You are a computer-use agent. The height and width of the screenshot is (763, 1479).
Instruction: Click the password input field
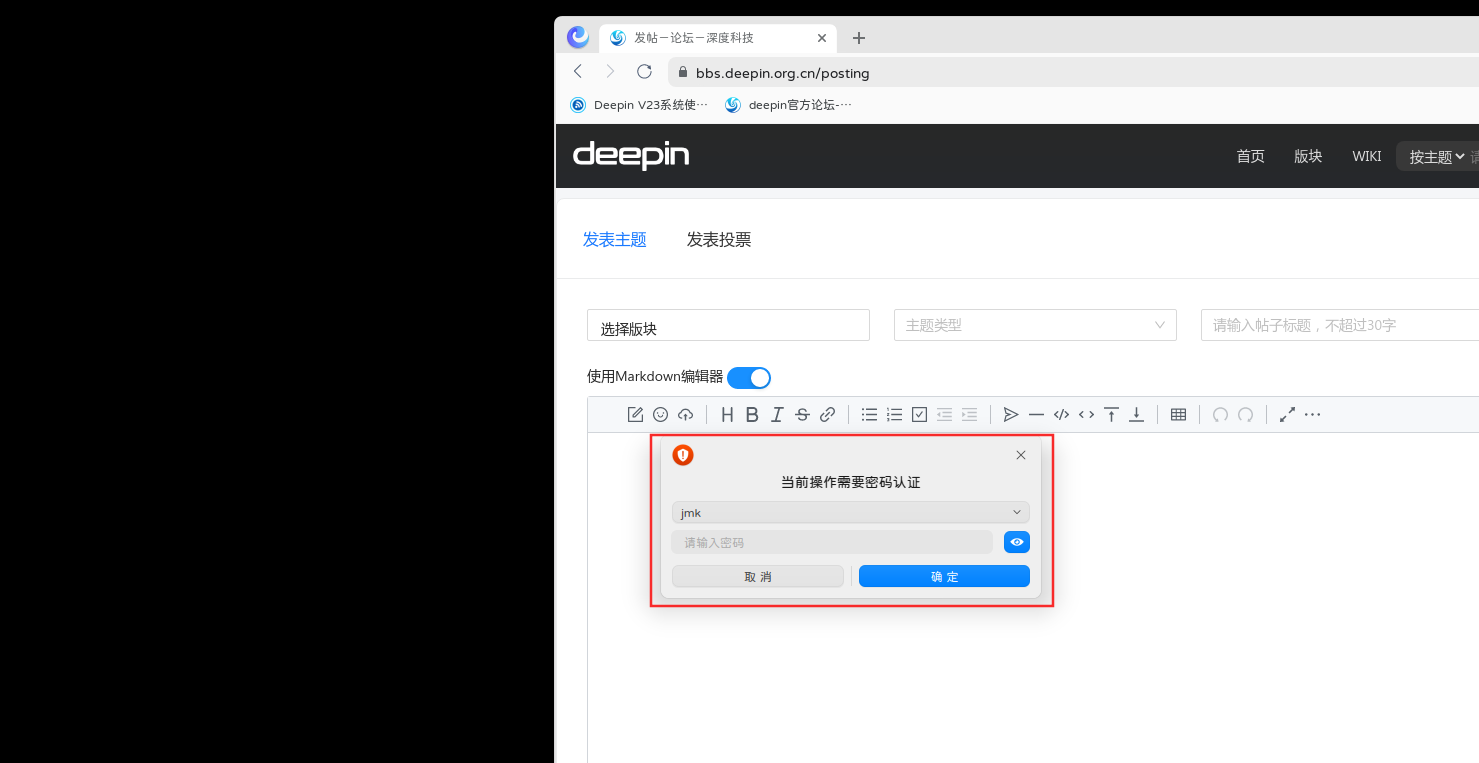tap(832, 542)
